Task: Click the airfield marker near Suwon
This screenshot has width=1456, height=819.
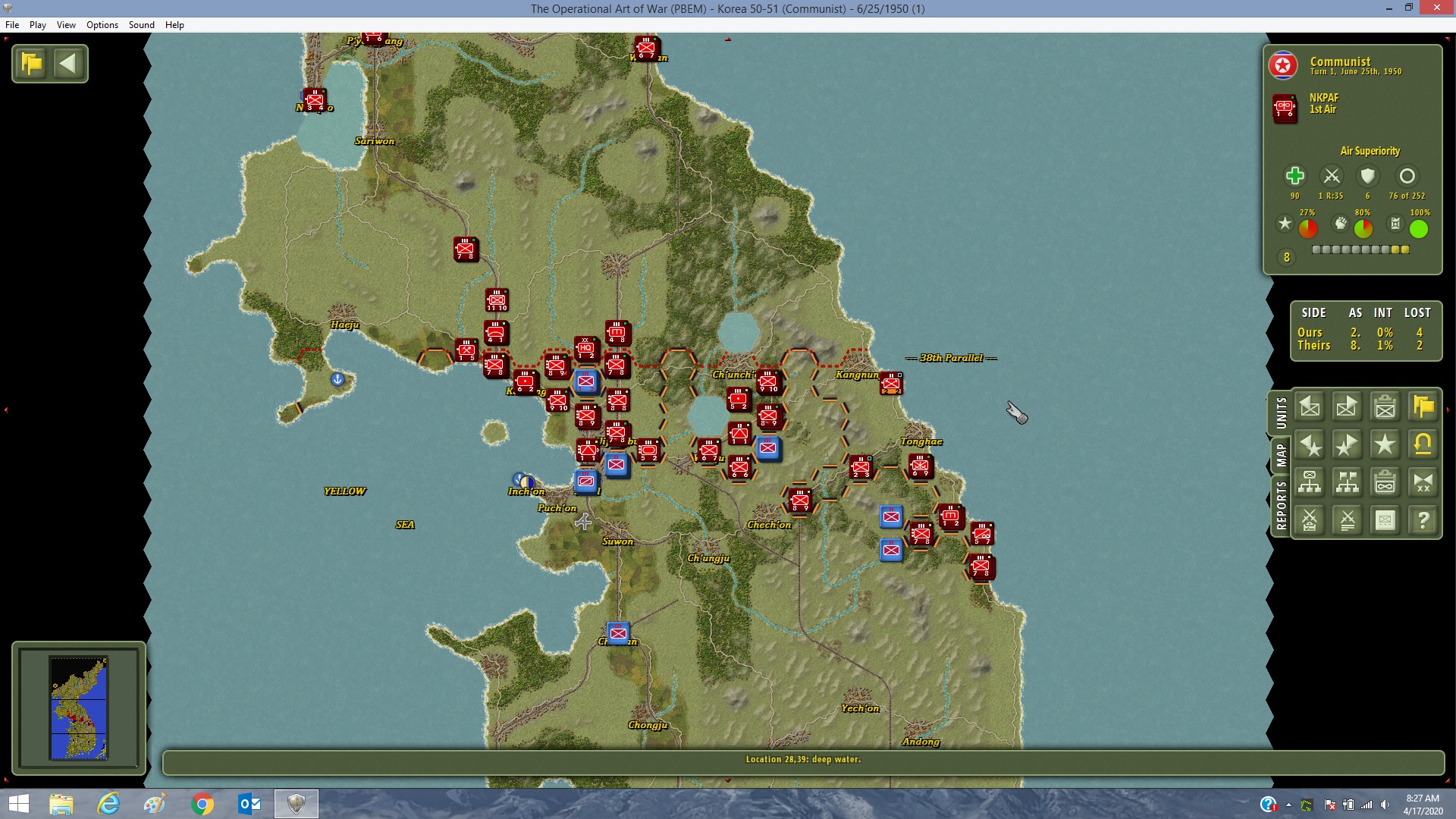Action: point(582,521)
